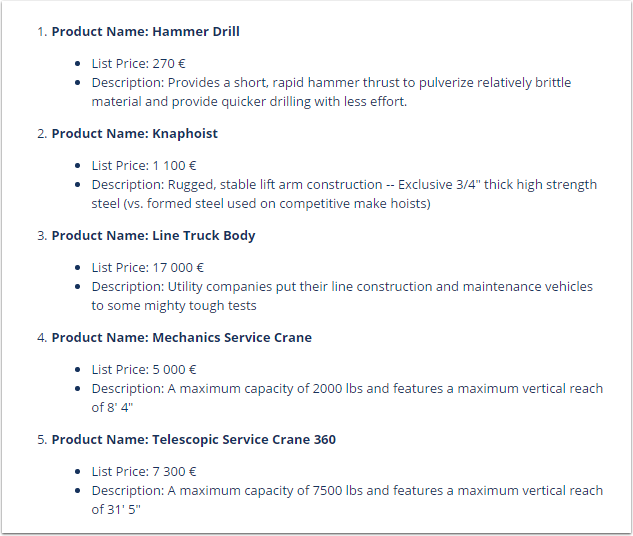Click the hammer thrust description text
Image resolution: width=633 pixels, height=536 pixels.
(331, 92)
